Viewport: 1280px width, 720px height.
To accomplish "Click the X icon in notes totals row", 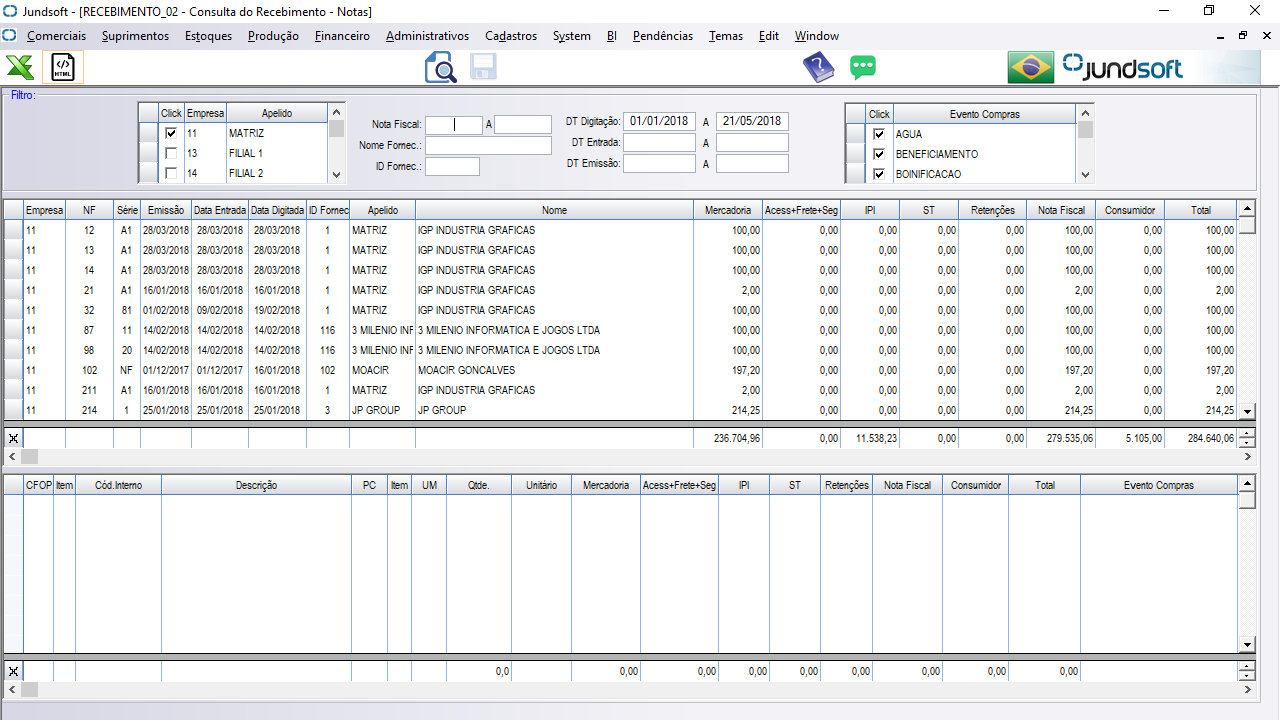I will pos(13,438).
